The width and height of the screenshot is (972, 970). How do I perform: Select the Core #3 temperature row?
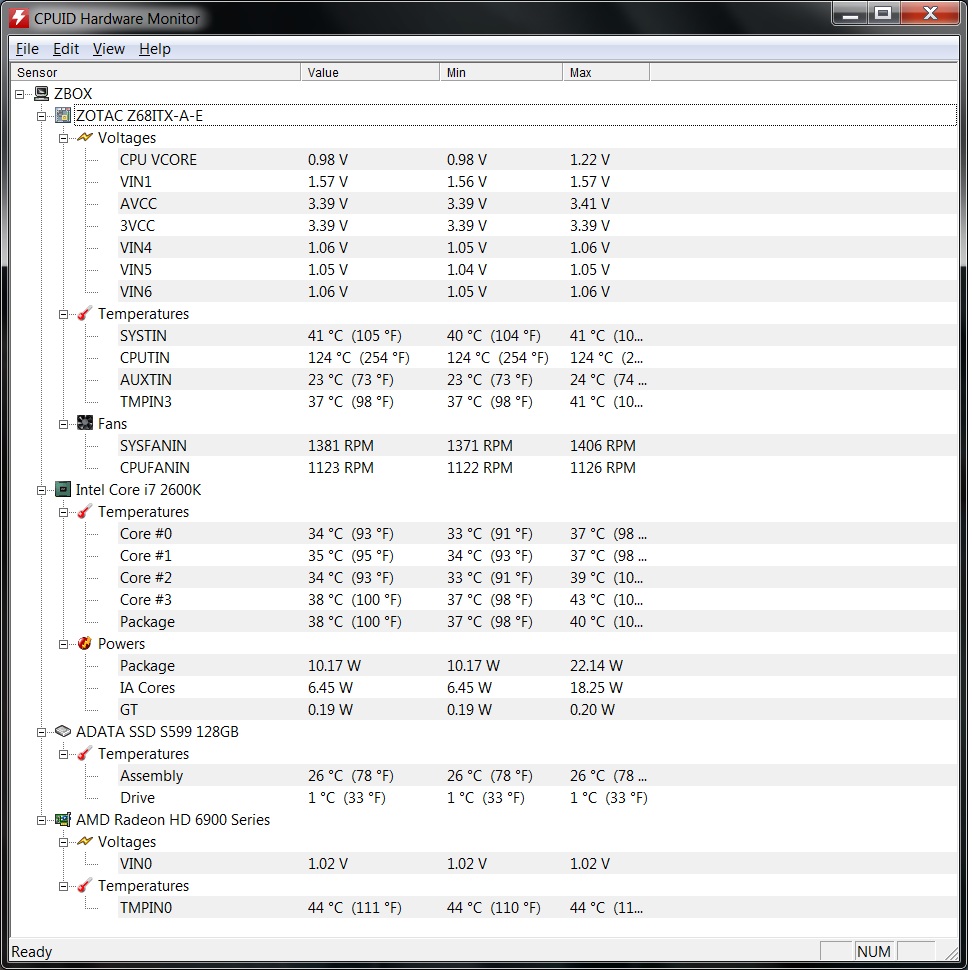click(537, 599)
